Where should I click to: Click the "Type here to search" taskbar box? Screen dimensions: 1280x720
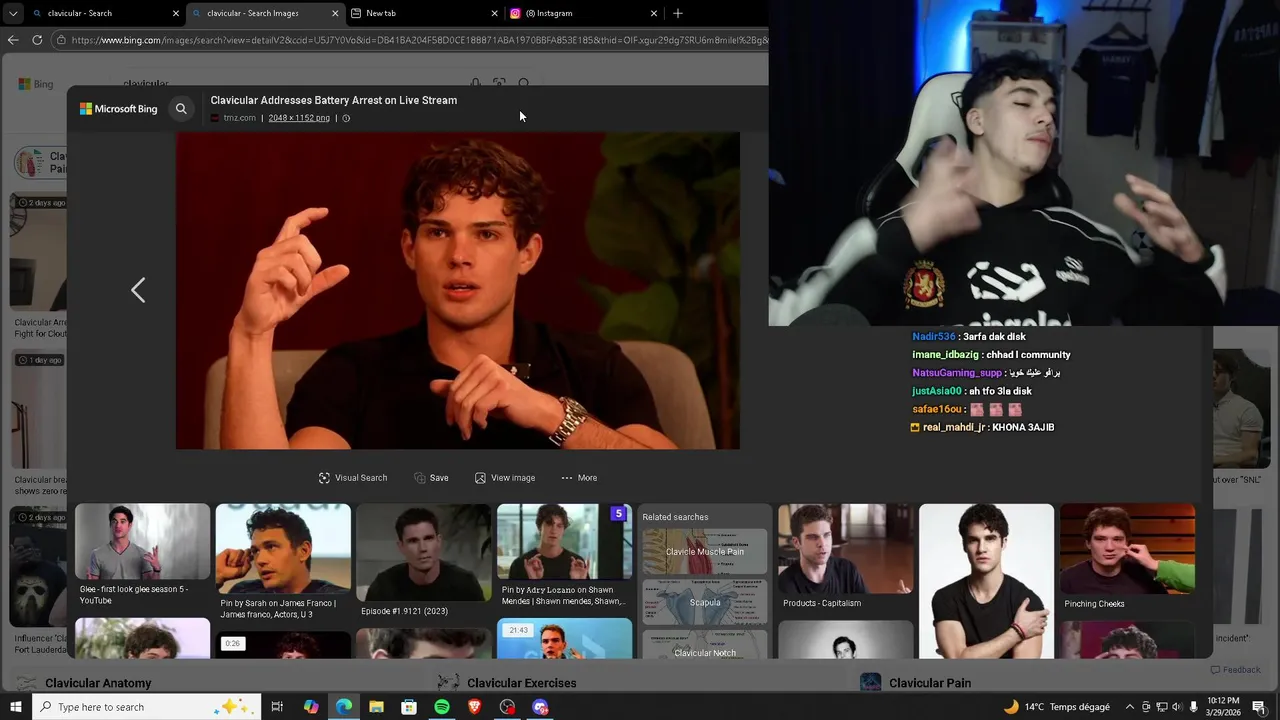146,707
